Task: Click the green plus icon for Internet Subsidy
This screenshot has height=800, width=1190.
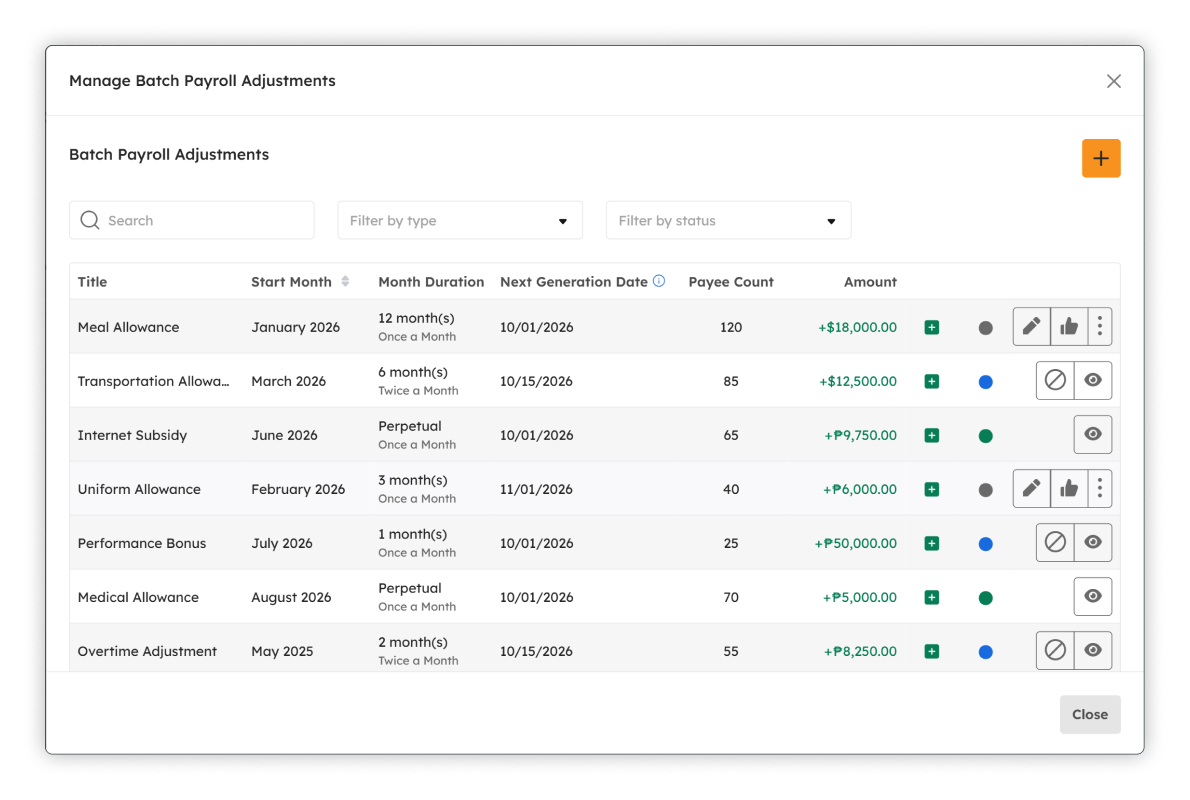Action: click(x=932, y=435)
